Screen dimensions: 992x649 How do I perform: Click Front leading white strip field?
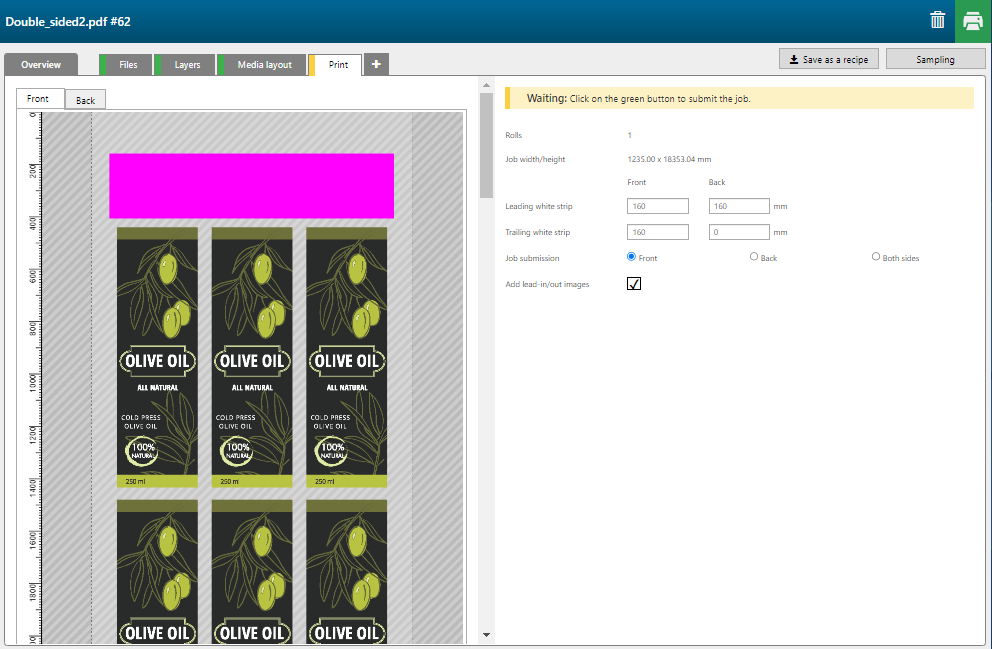(657, 206)
